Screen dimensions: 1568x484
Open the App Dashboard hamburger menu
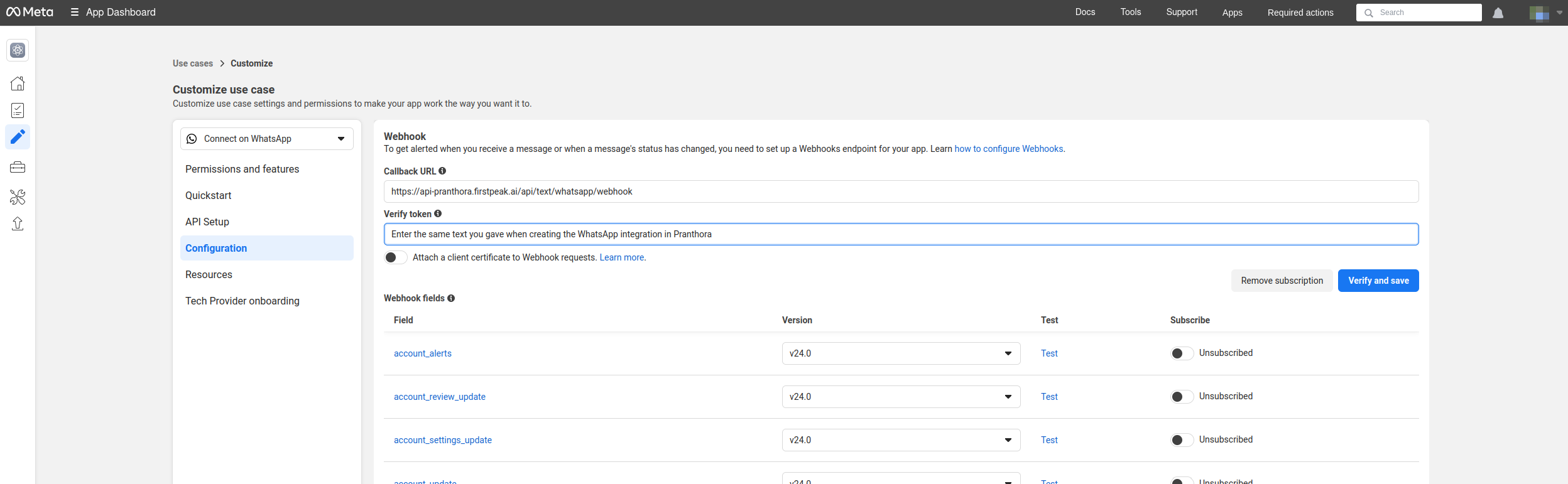(75, 12)
